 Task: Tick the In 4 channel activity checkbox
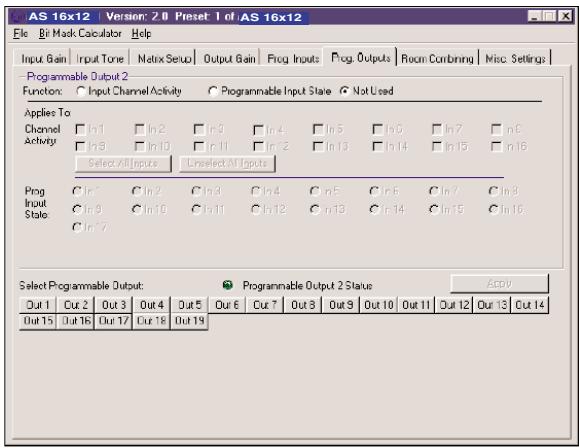click(258, 130)
